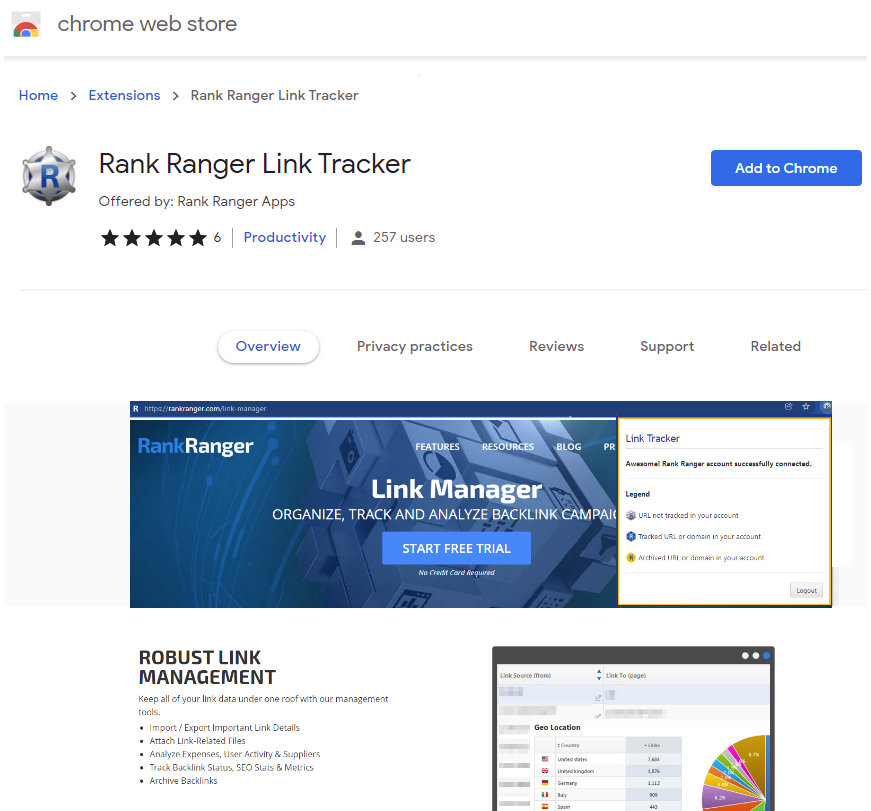Viewport: 871px width, 811px height.
Task: Click BLOG in the RankRanger nav
Action: (569, 447)
